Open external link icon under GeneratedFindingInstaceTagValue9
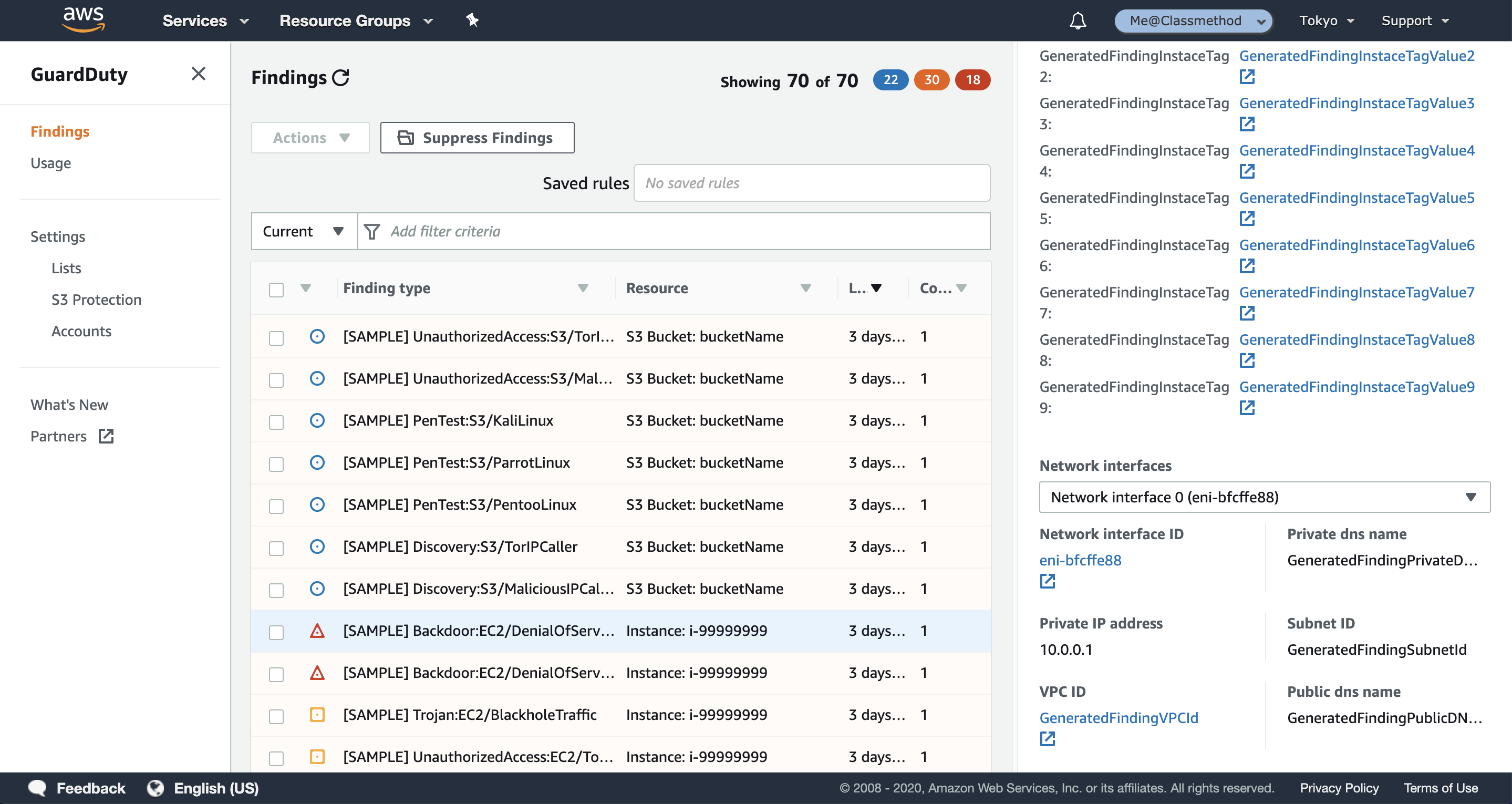The width and height of the screenshot is (1512, 804). click(1247, 408)
